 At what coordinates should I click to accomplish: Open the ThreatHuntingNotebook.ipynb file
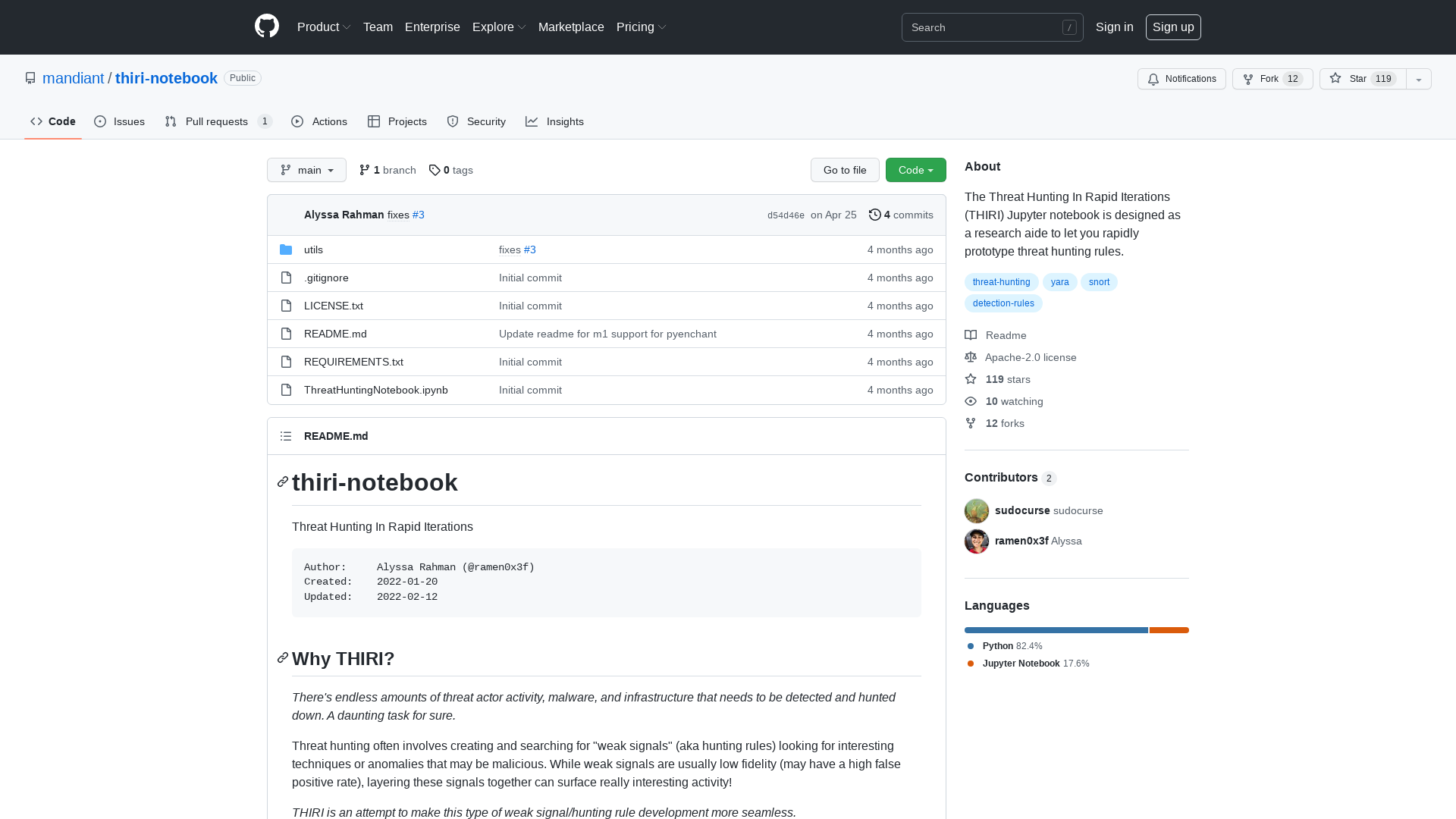coord(375,390)
